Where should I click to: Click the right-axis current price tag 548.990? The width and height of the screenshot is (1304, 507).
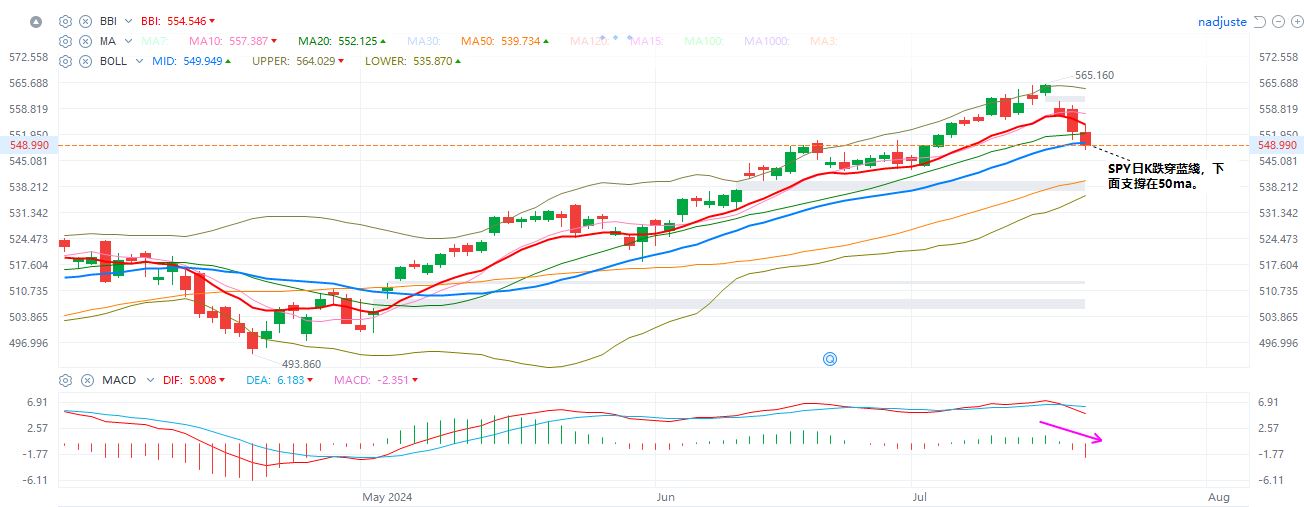tap(1277, 145)
